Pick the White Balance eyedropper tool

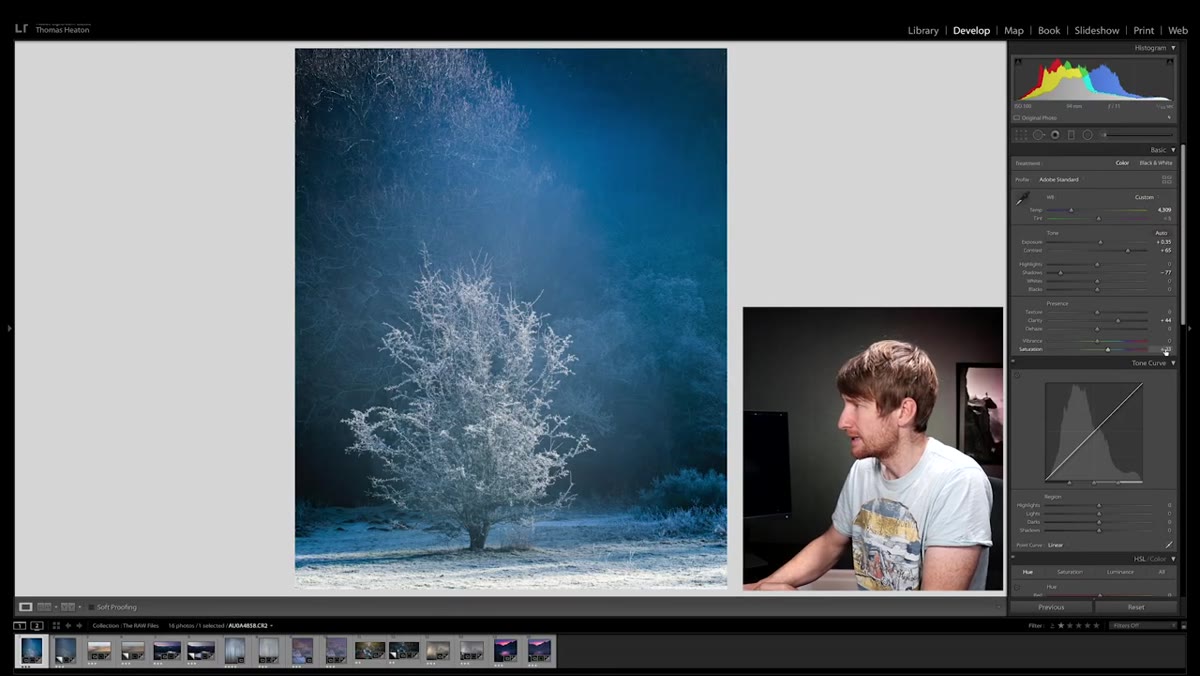coord(1023,199)
